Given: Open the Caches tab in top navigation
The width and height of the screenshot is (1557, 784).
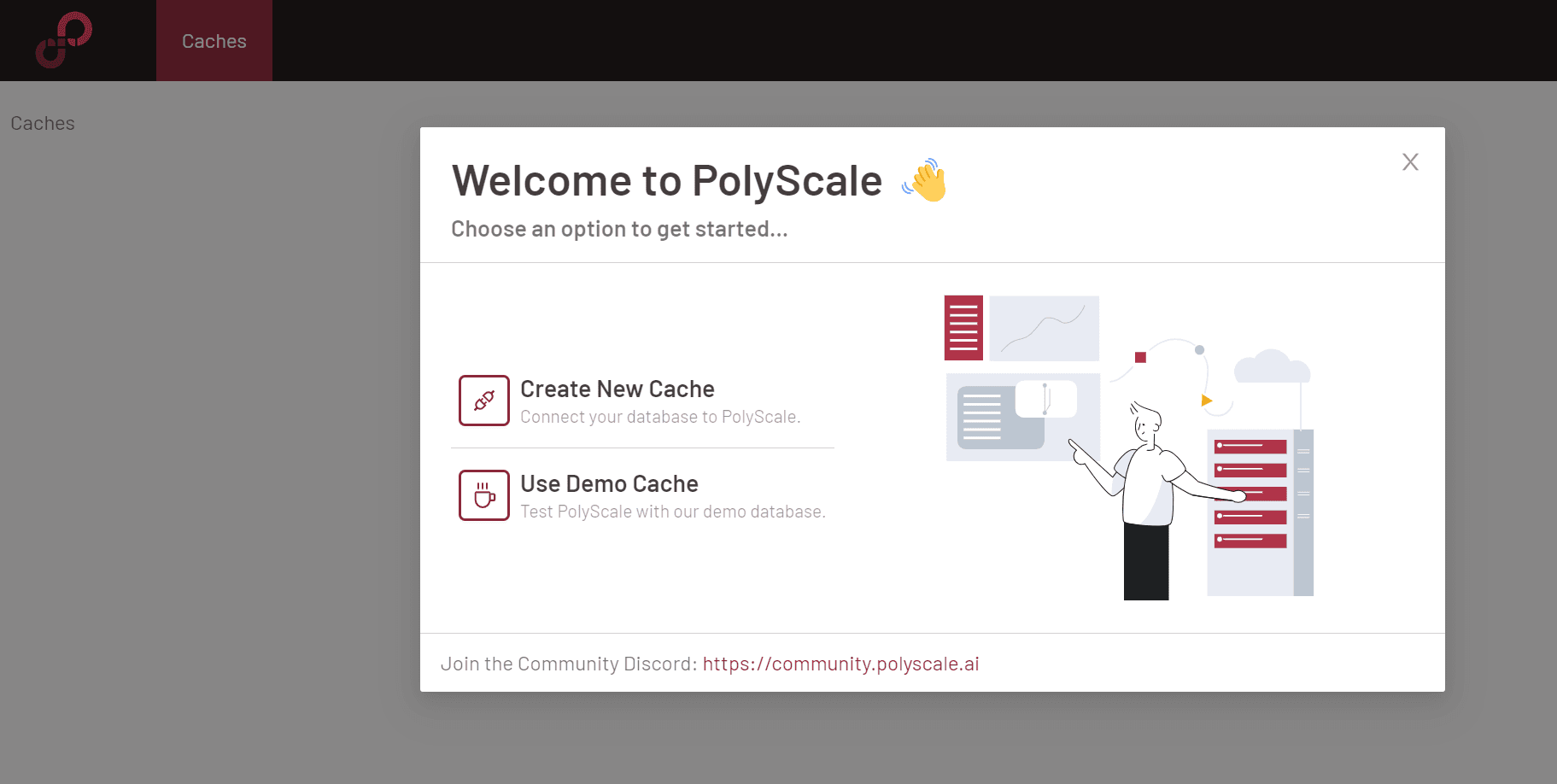Looking at the screenshot, I should [x=214, y=41].
